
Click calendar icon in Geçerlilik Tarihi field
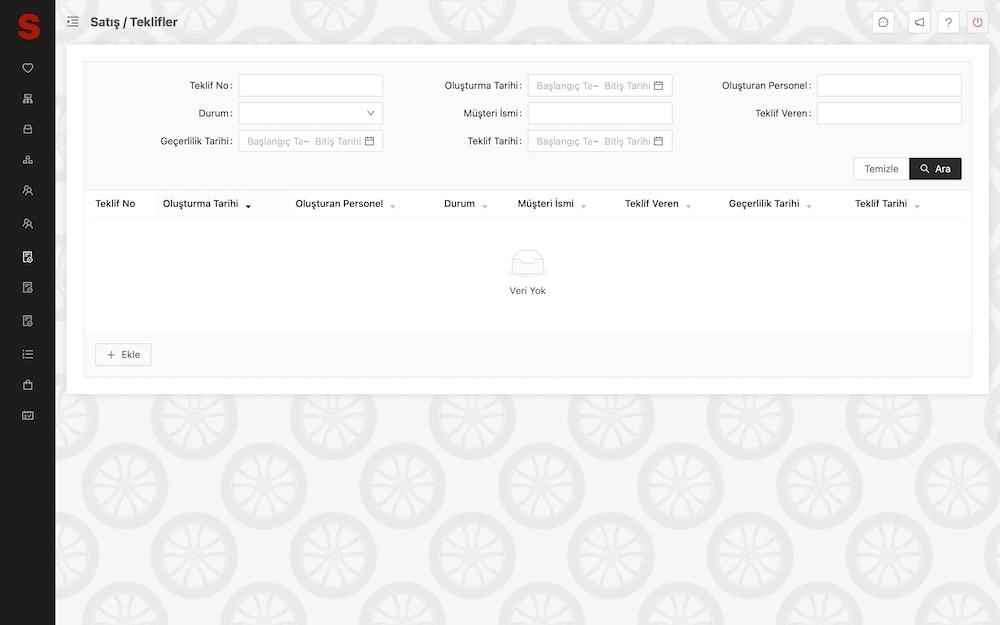coord(369,141)
